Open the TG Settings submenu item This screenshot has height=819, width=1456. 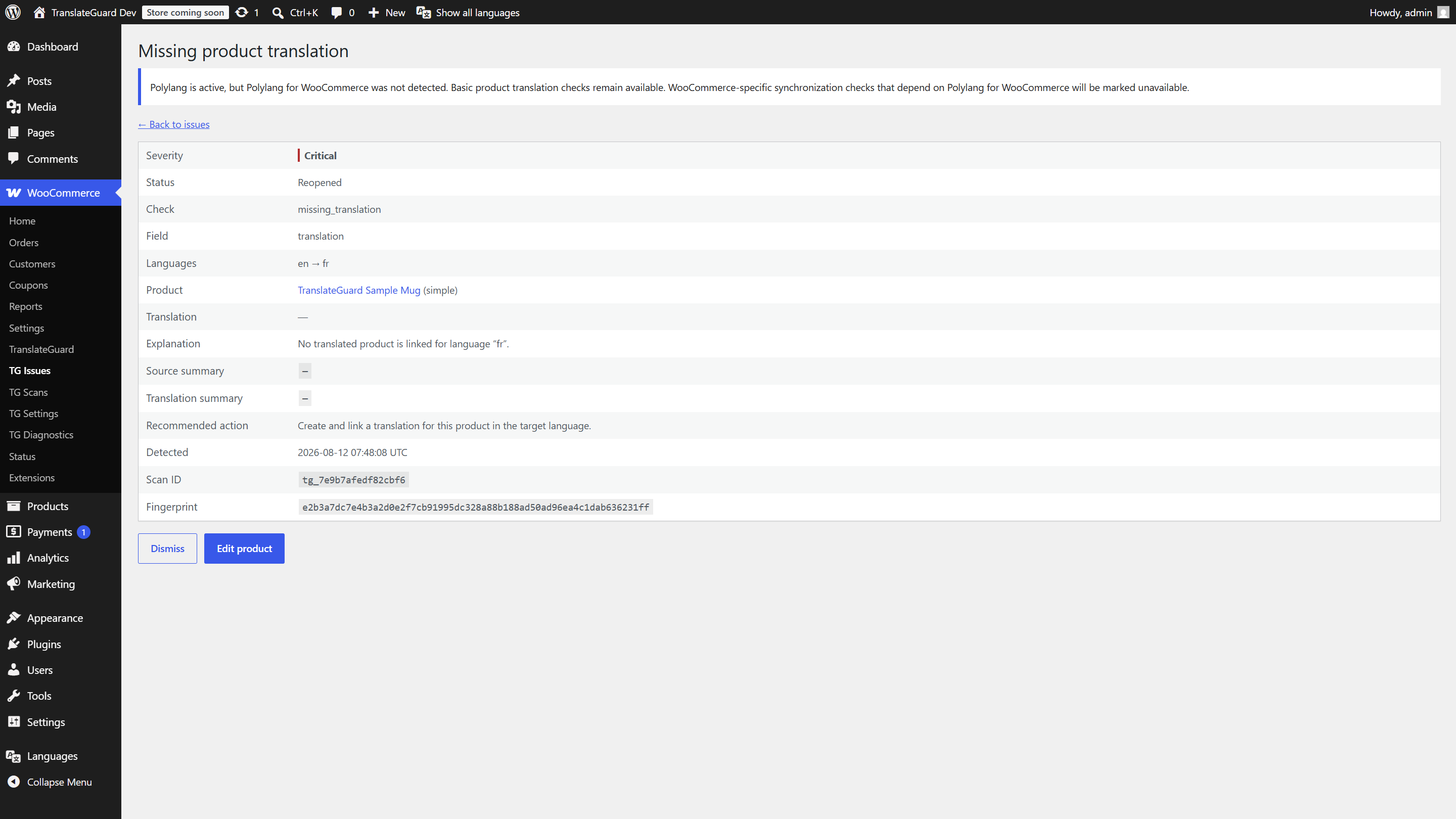coord(33,414)
